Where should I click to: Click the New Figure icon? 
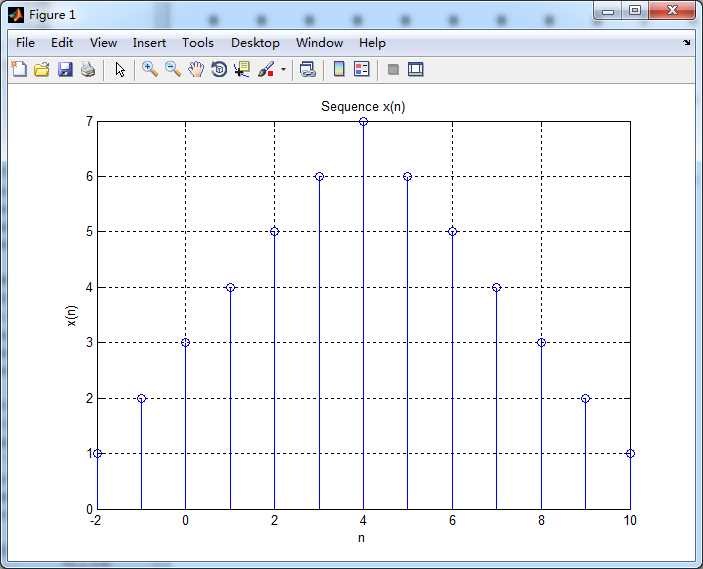tap(19, 69)
